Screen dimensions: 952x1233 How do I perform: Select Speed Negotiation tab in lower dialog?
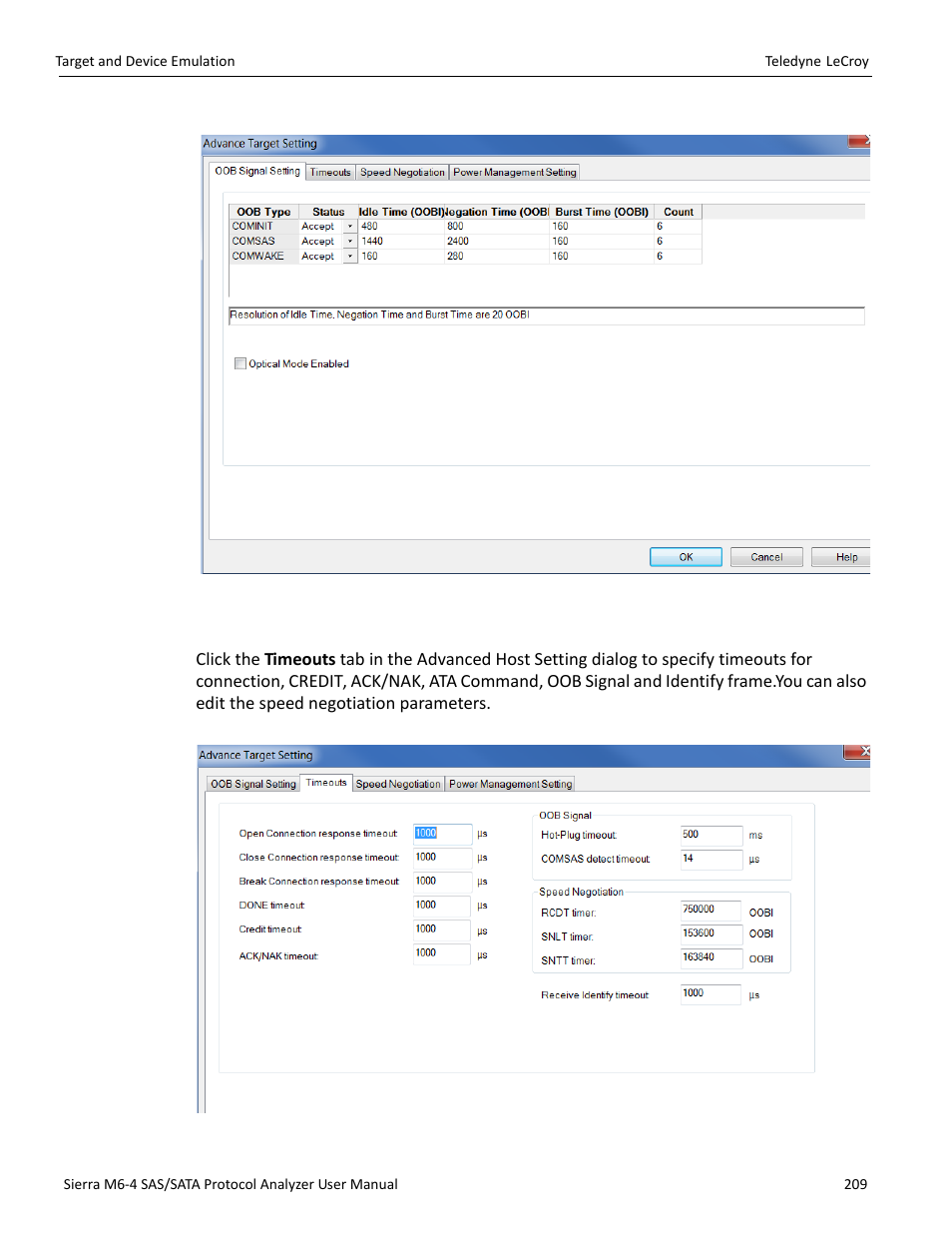(x=398, y=785)
